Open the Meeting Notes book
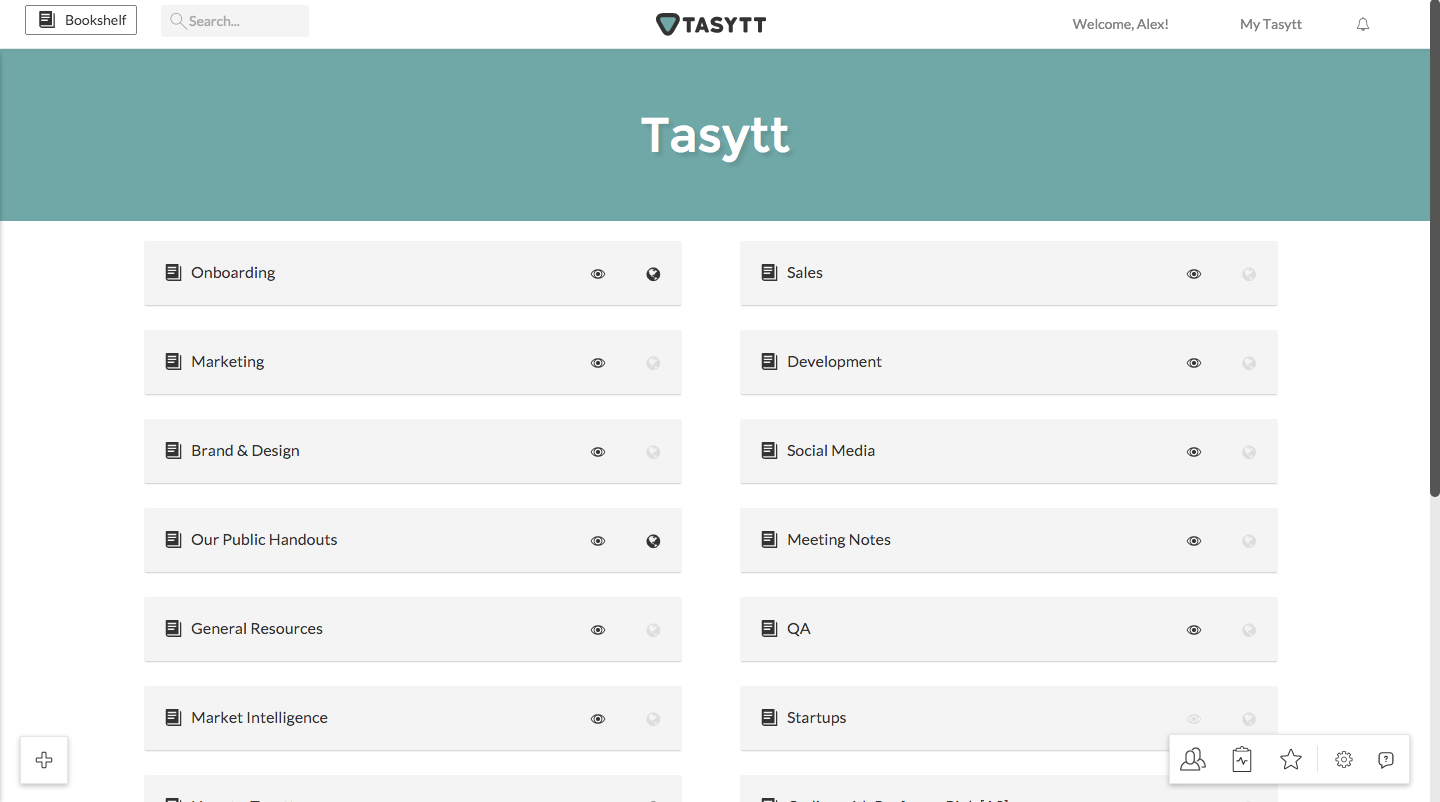 coord(1009,540)
